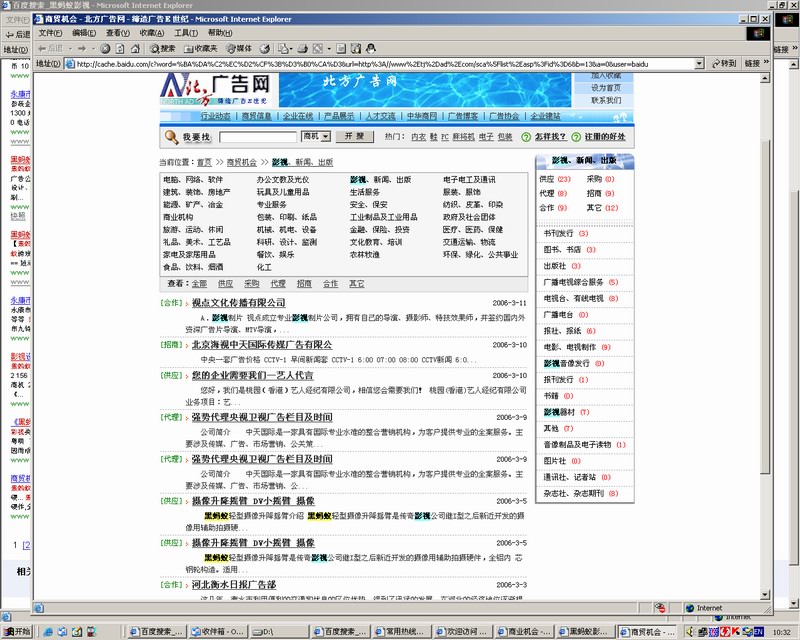Click the 开始 Start button
800x640 pixels.
[17, 631]
